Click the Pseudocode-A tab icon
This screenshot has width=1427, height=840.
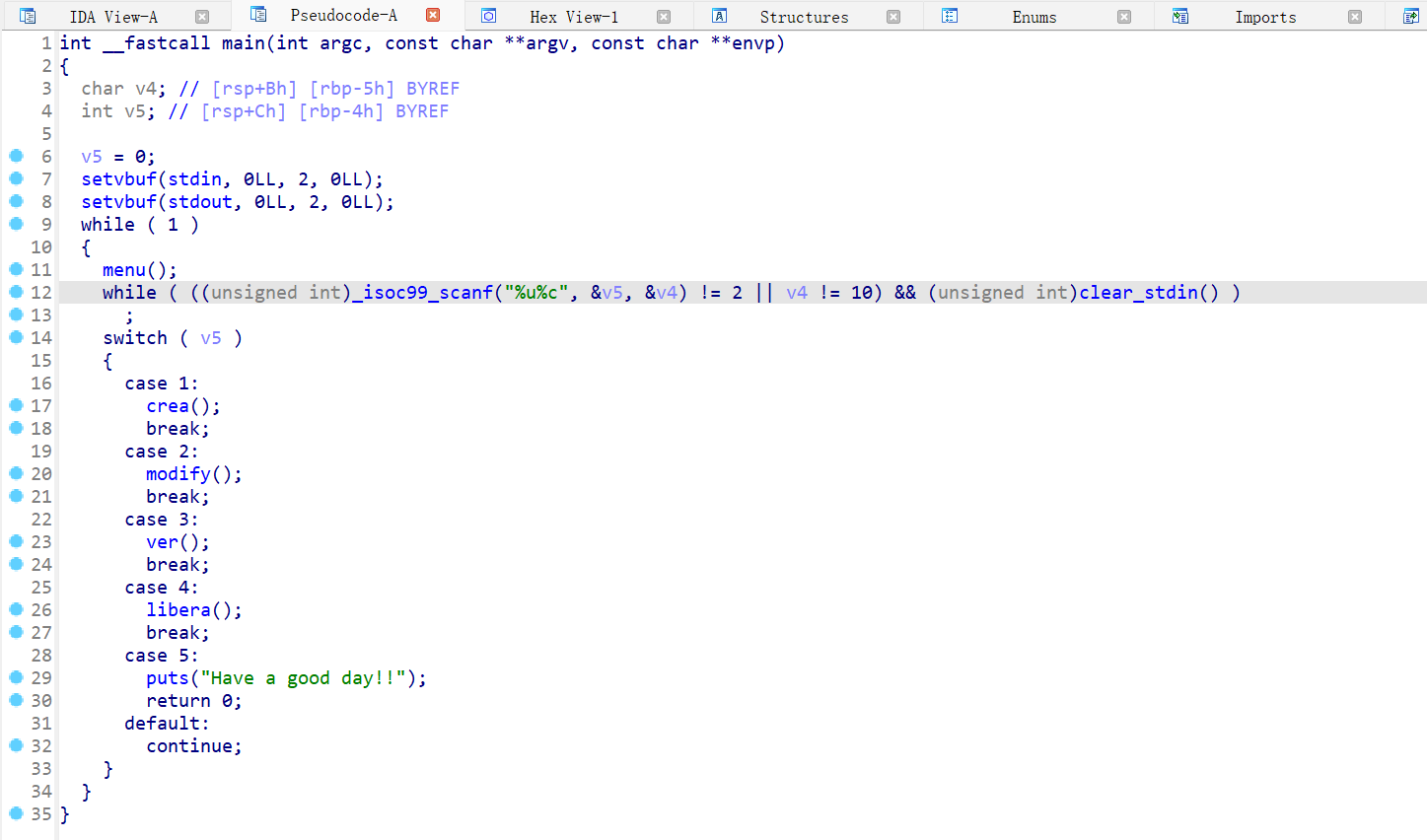pos(258,15)
